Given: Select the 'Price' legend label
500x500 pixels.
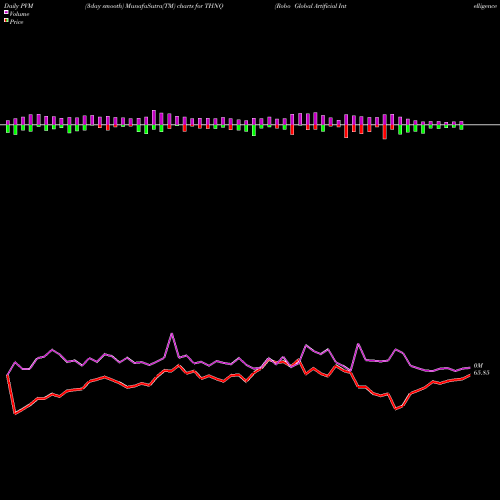Looking at the screenshot, I should point(16,22).
